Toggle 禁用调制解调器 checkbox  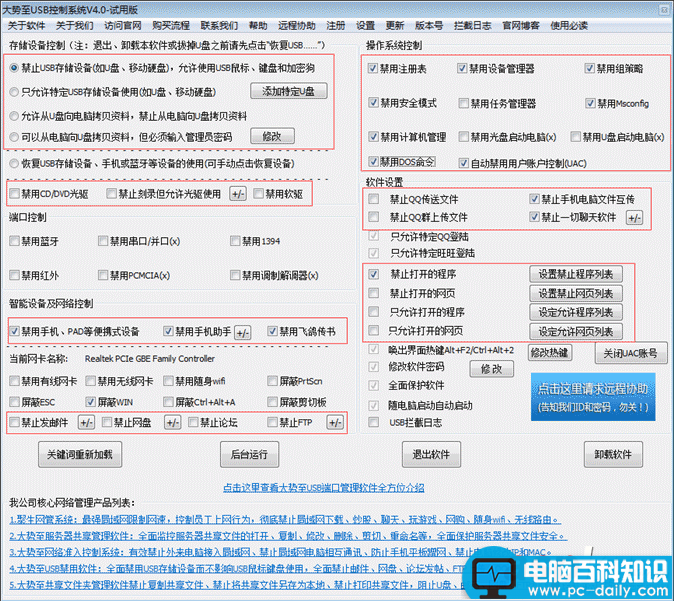(x=235, y=275)
